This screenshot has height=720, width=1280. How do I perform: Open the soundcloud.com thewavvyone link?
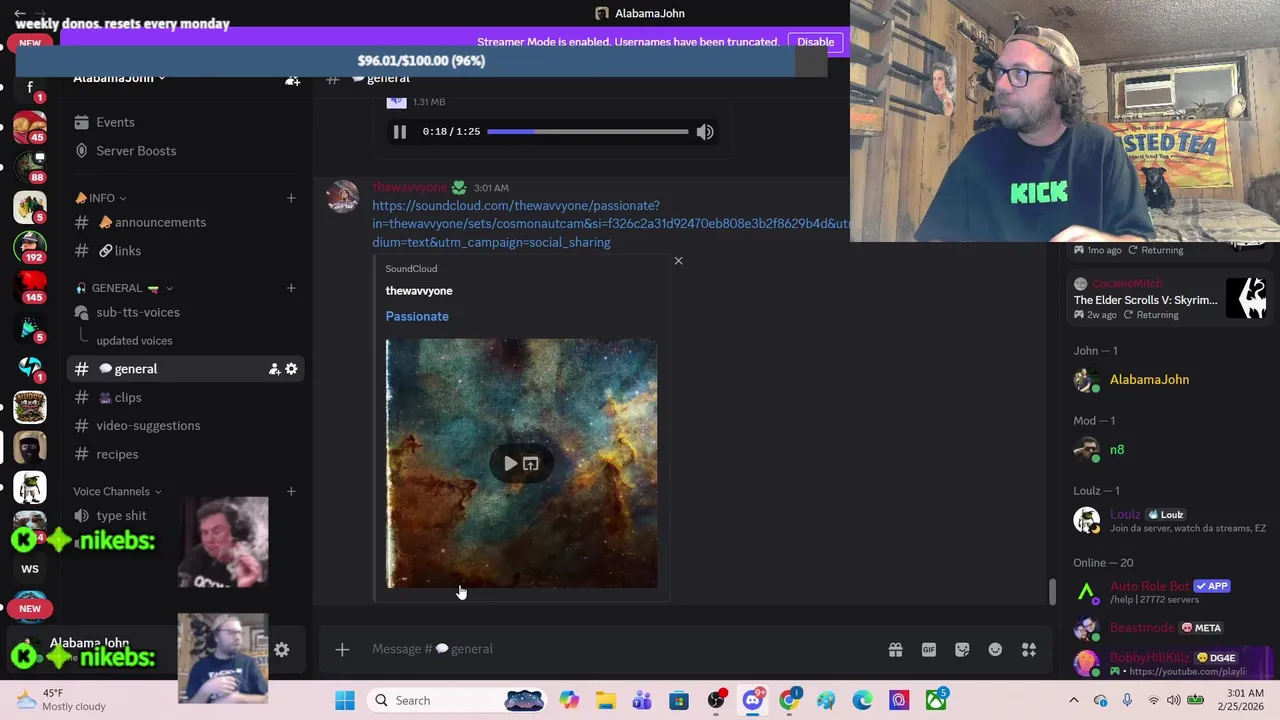(611, 224)
